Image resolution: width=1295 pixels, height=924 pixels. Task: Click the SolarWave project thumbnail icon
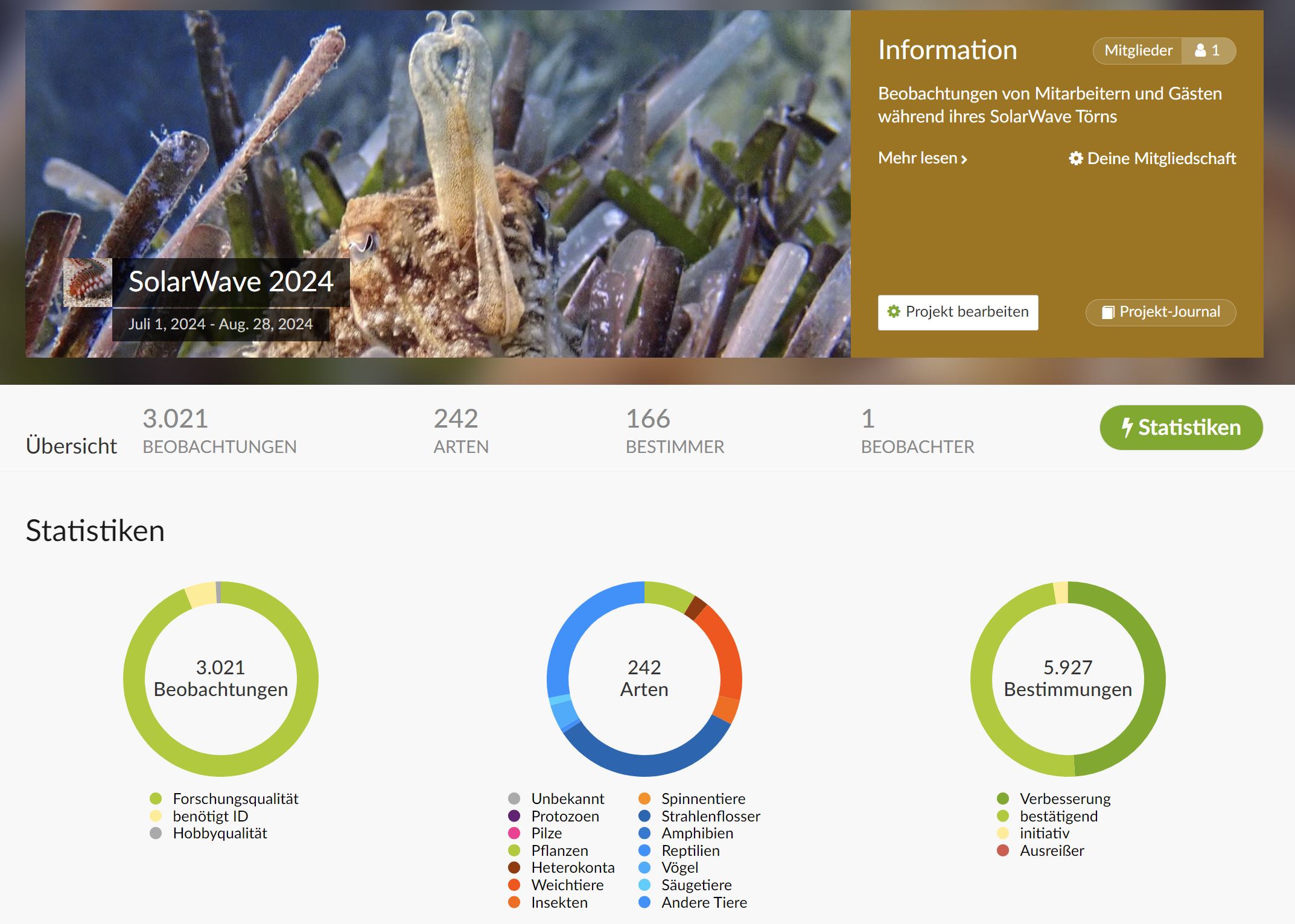87,282
